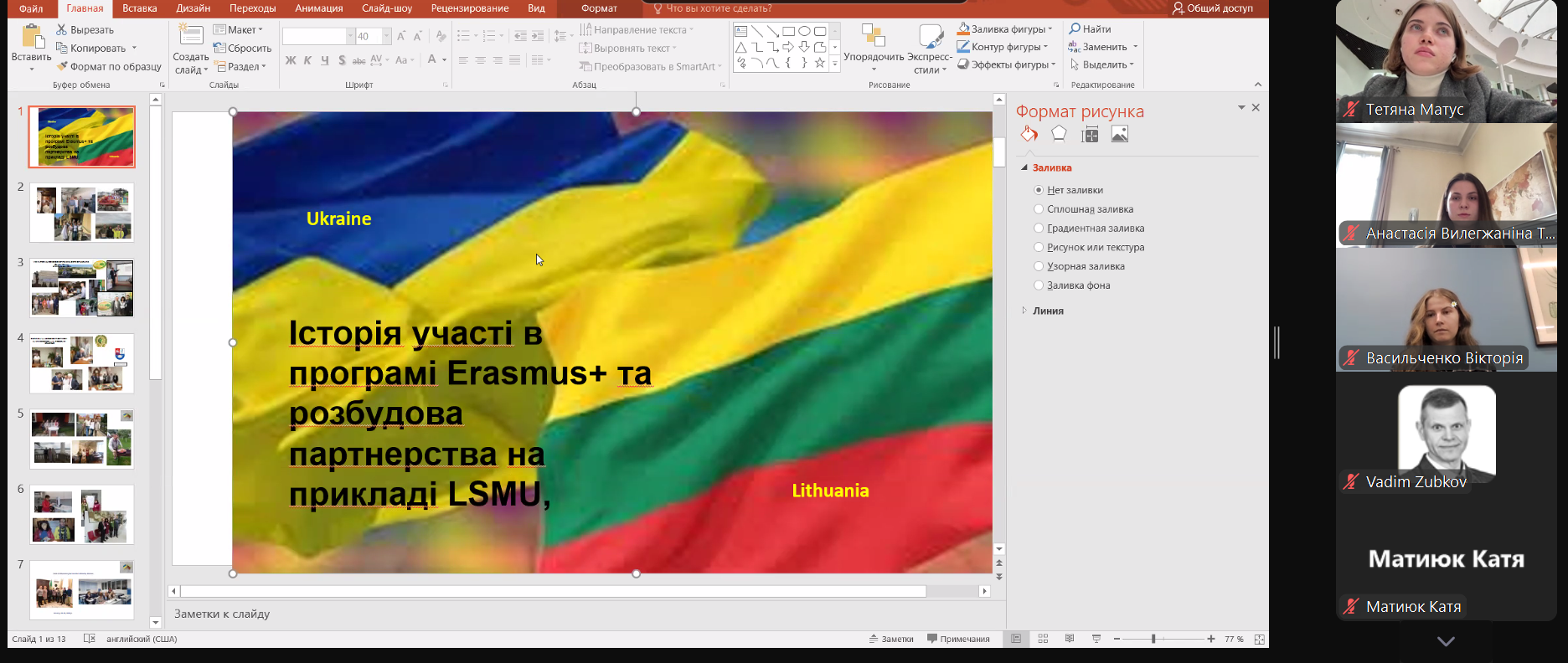Toggle bold Ж formatting
The image size is (1568, 663).
(291, 60)
